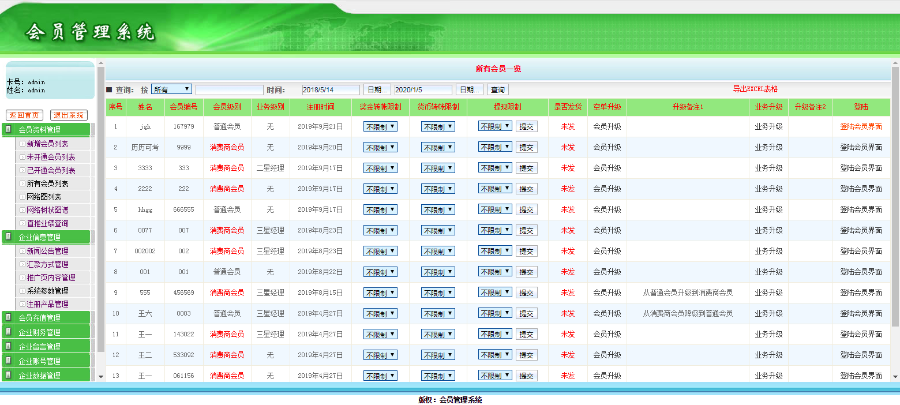Open the 汇款方式管理 sidebar item

47,264
